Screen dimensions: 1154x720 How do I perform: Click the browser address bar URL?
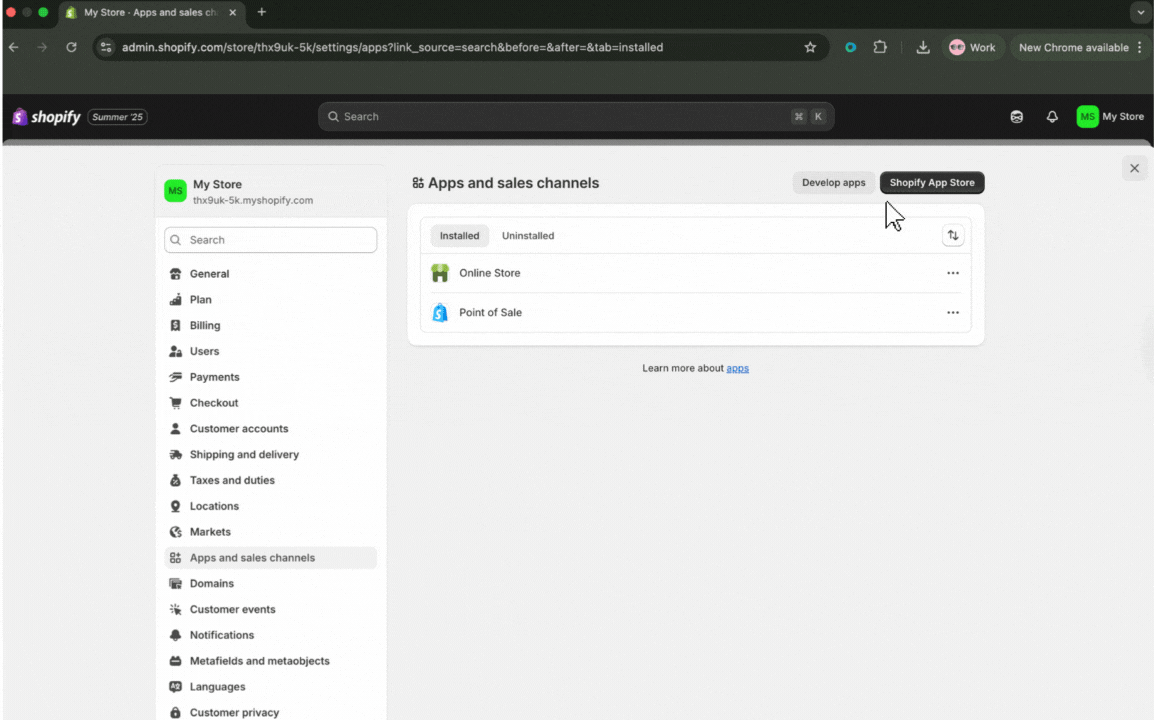(392, 47)
